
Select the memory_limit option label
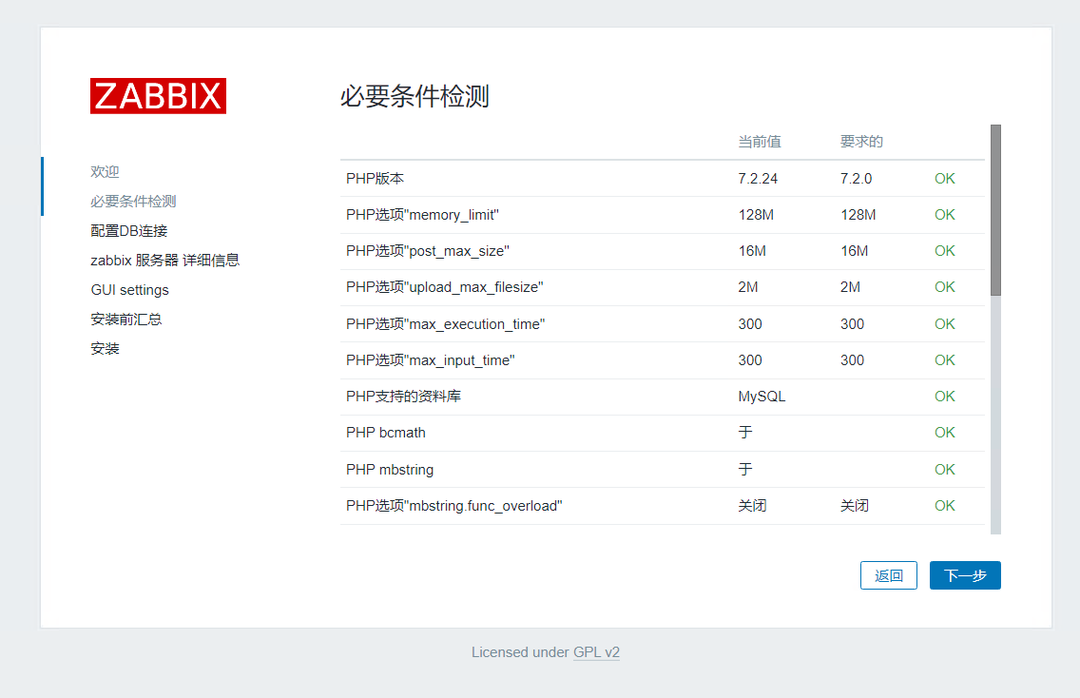pyautogui.click(x=422, y=215)
